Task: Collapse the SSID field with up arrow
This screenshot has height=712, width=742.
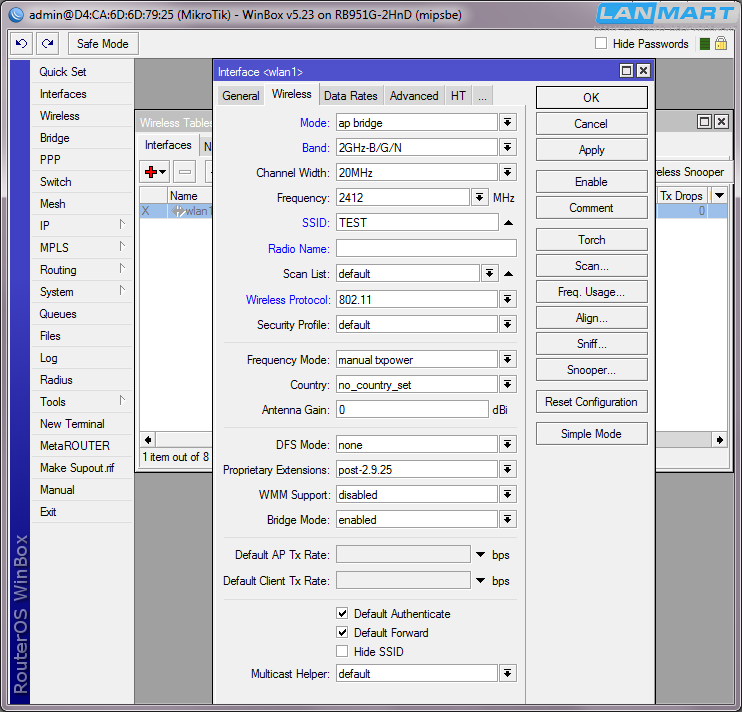Action: [508, 223]
